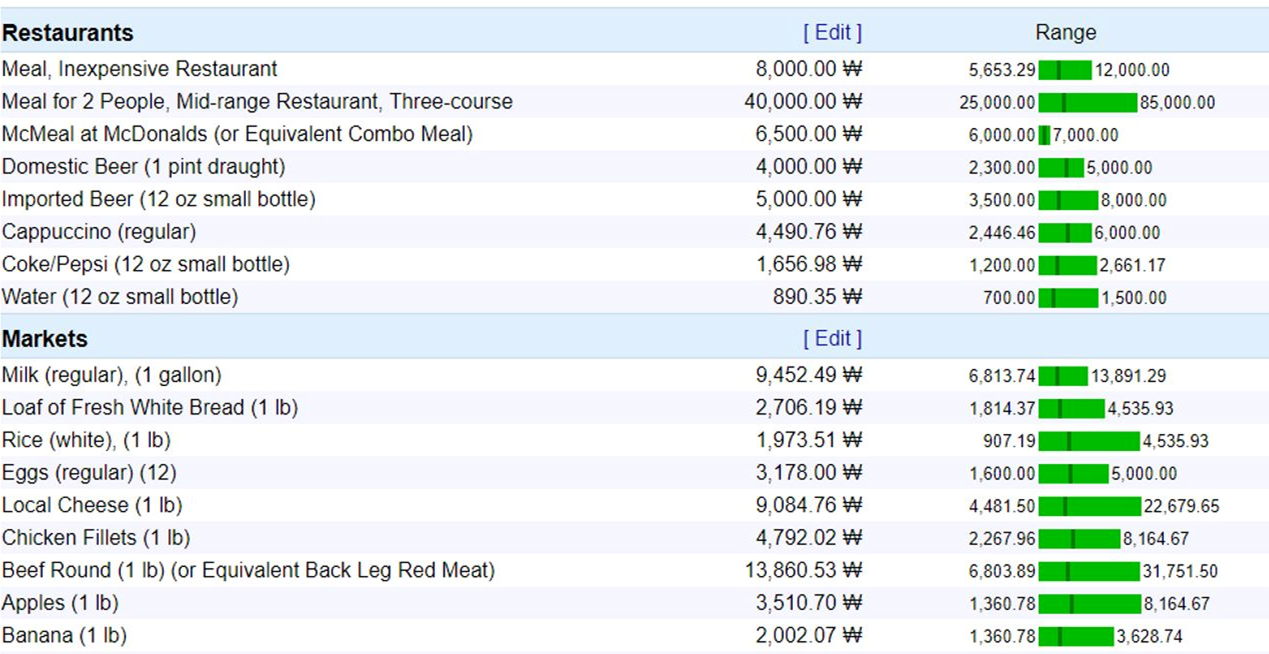Click the Edit link in Restaurants header

coord(832,33)
